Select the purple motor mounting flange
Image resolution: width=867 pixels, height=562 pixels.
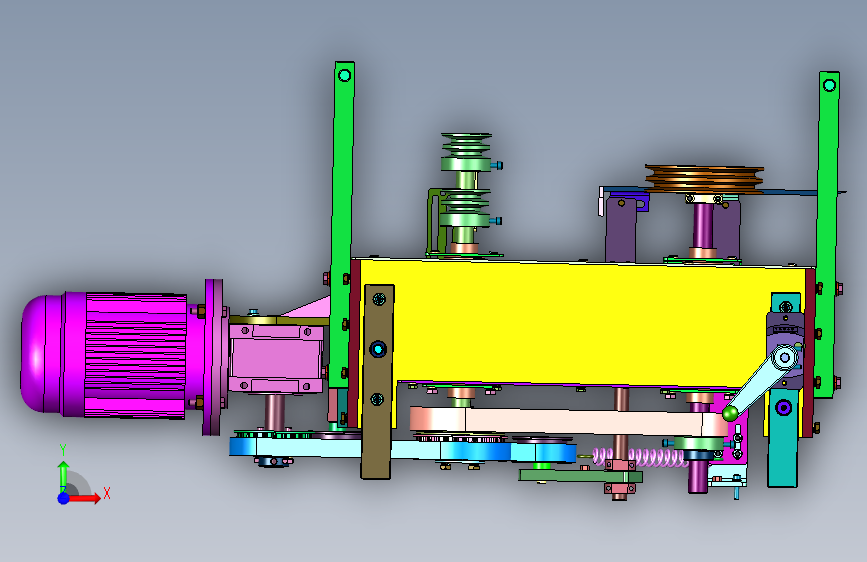(213, 357)
